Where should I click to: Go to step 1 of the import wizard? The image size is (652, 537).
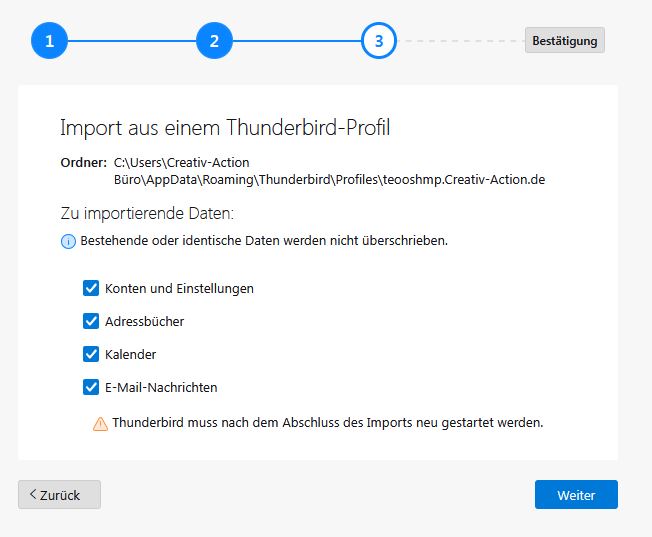tap(49, 41)
